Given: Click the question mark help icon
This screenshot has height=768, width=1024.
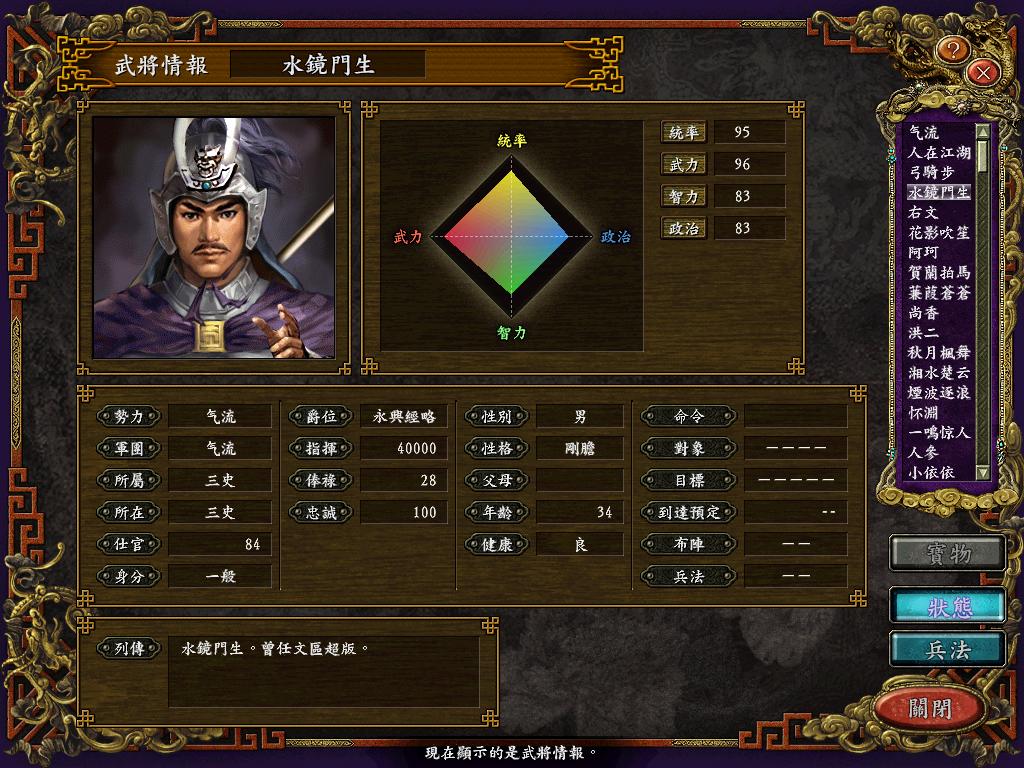Looking at the screenshot, I should 953,50.
